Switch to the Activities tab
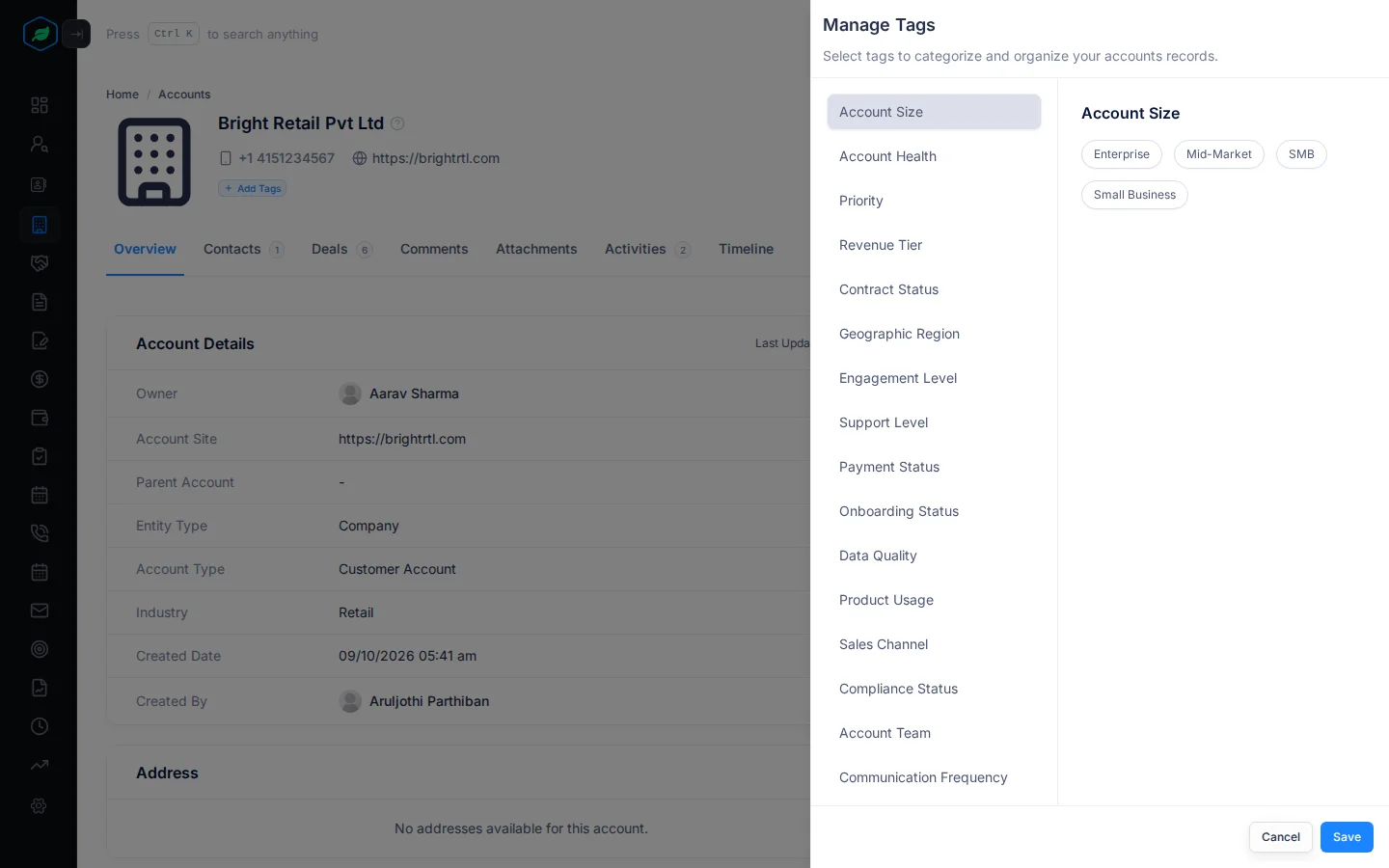 647,249
